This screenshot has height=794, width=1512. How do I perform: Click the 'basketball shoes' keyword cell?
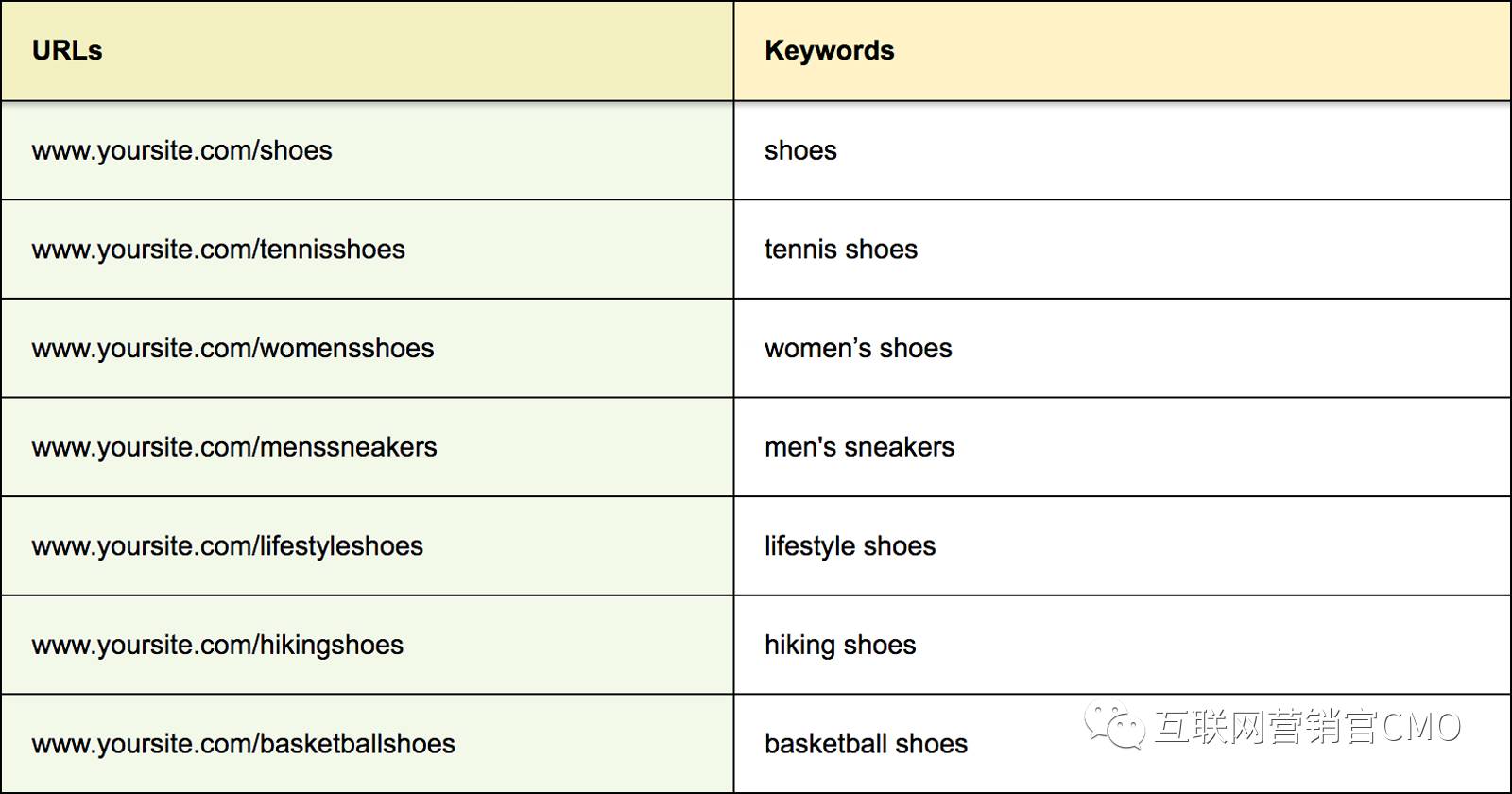coord(1122,743)
